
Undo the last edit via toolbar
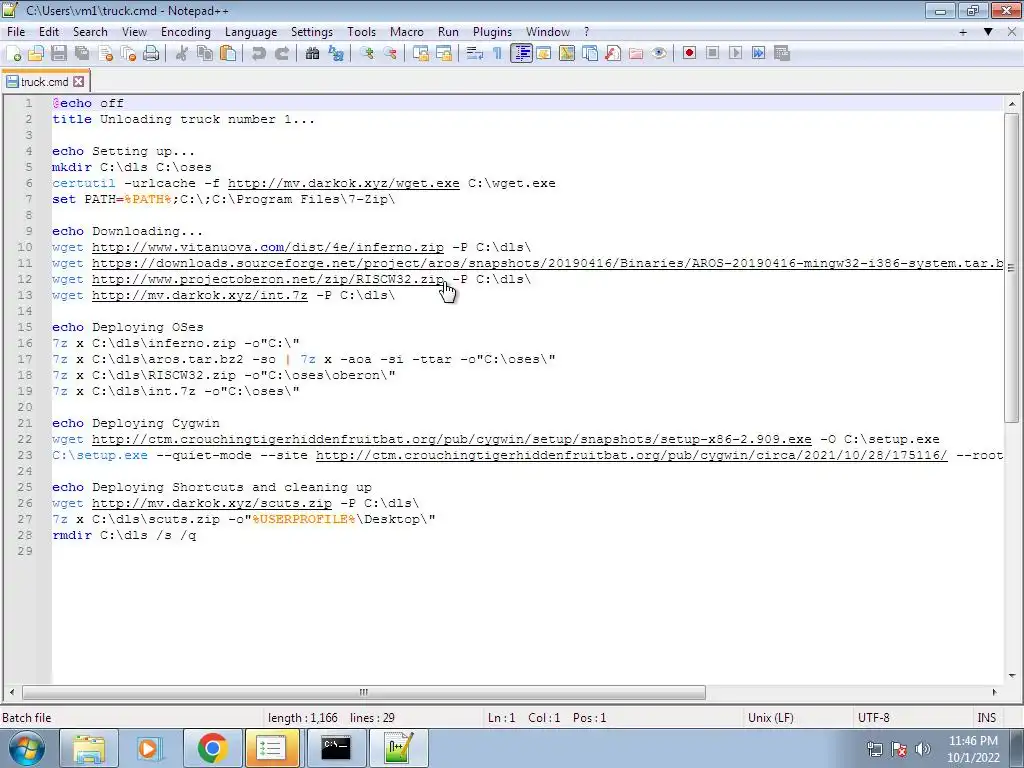click(259, 54)
